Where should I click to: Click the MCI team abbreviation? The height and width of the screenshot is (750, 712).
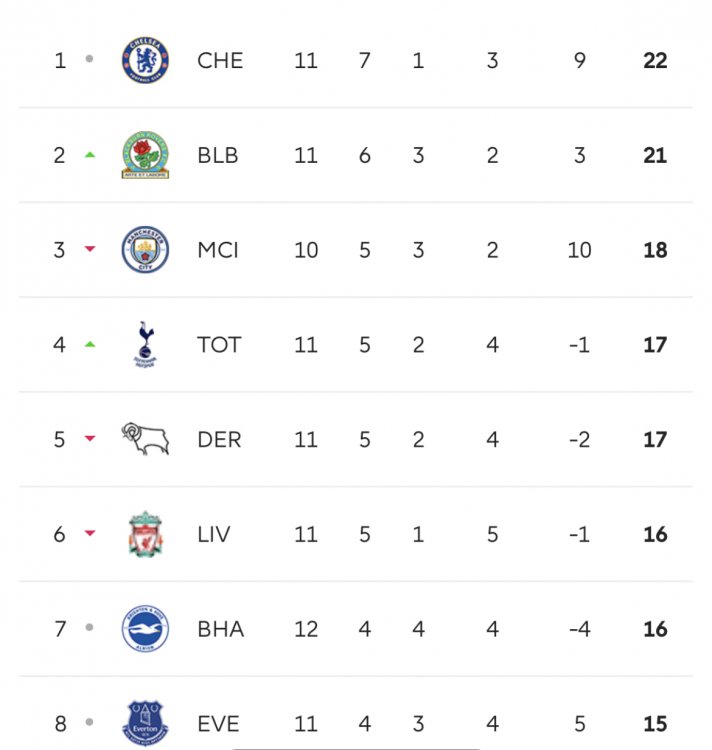218,250
